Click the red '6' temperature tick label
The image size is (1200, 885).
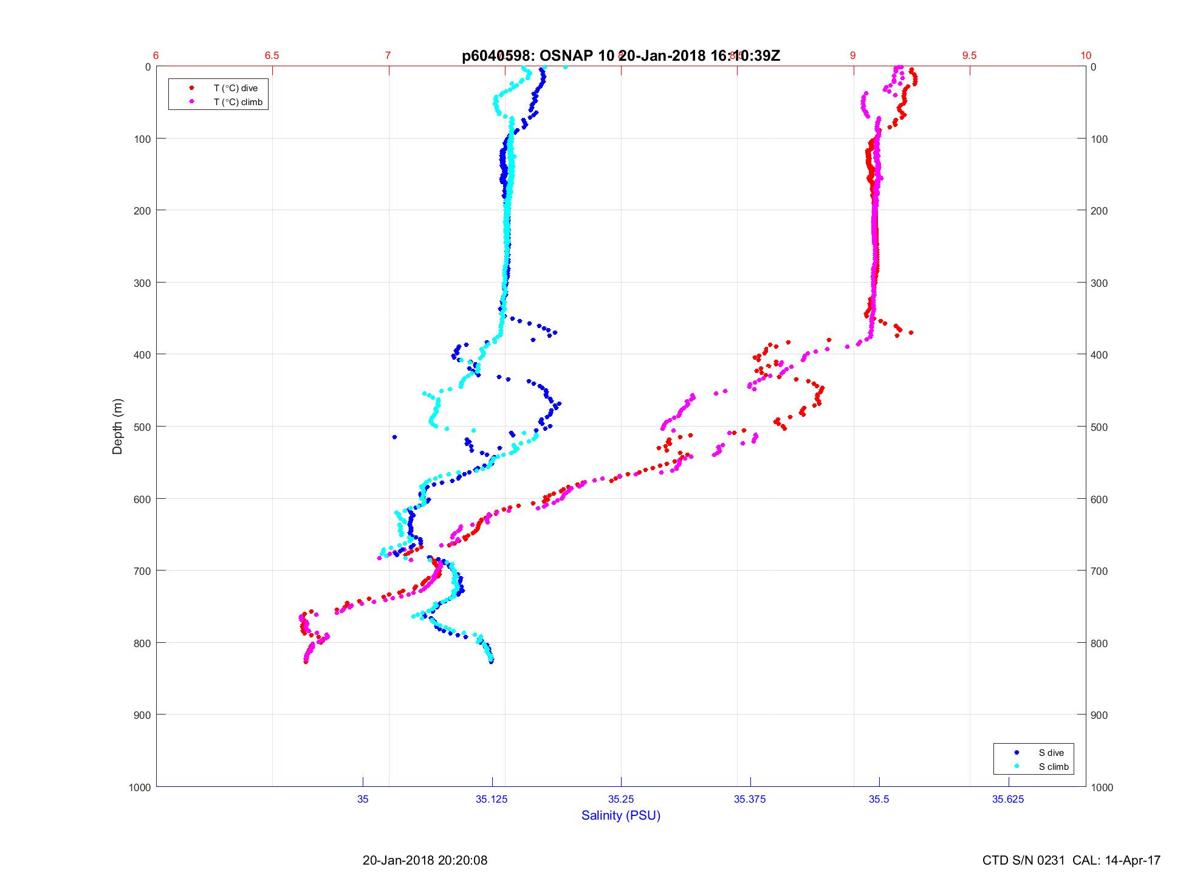click(156, 56)
